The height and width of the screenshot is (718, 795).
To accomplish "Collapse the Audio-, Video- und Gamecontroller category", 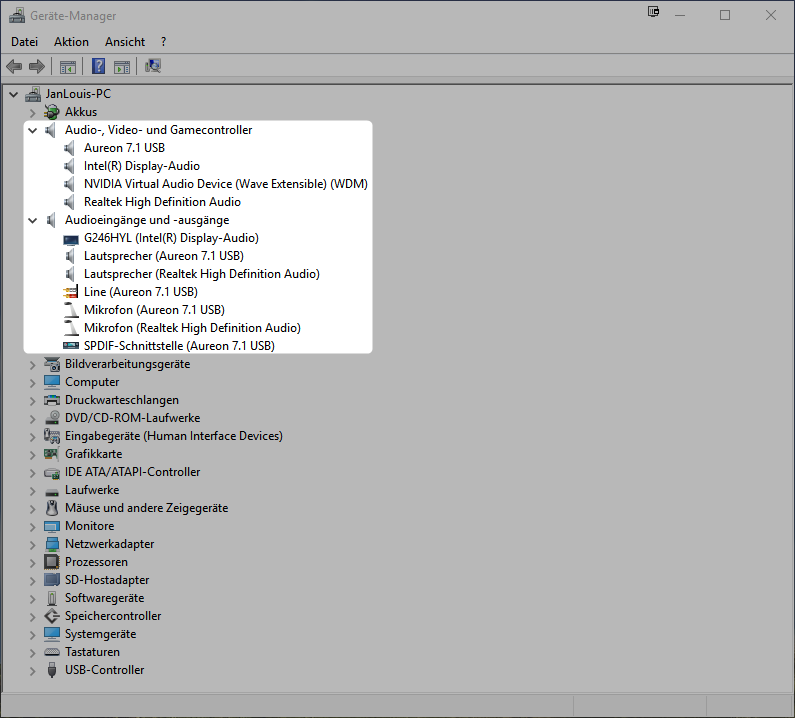I will [33, 130].
